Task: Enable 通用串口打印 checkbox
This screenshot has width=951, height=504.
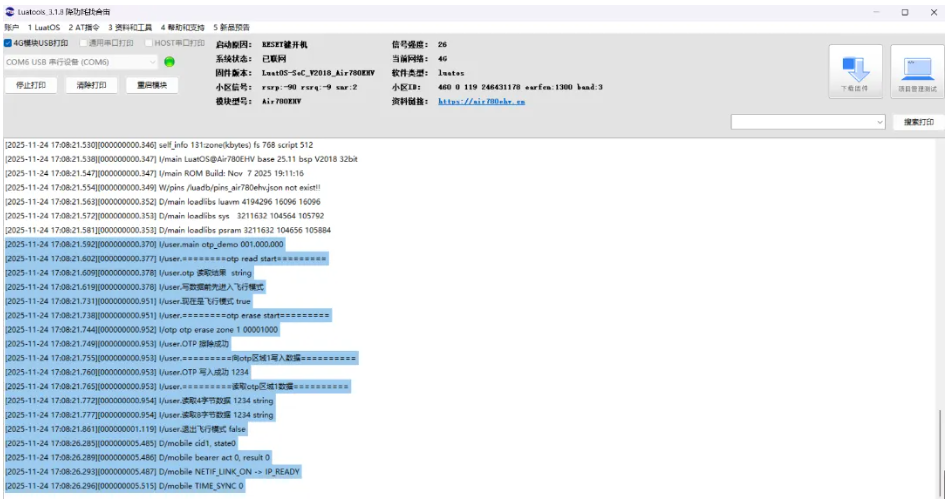Action: (x=83, y=43)
